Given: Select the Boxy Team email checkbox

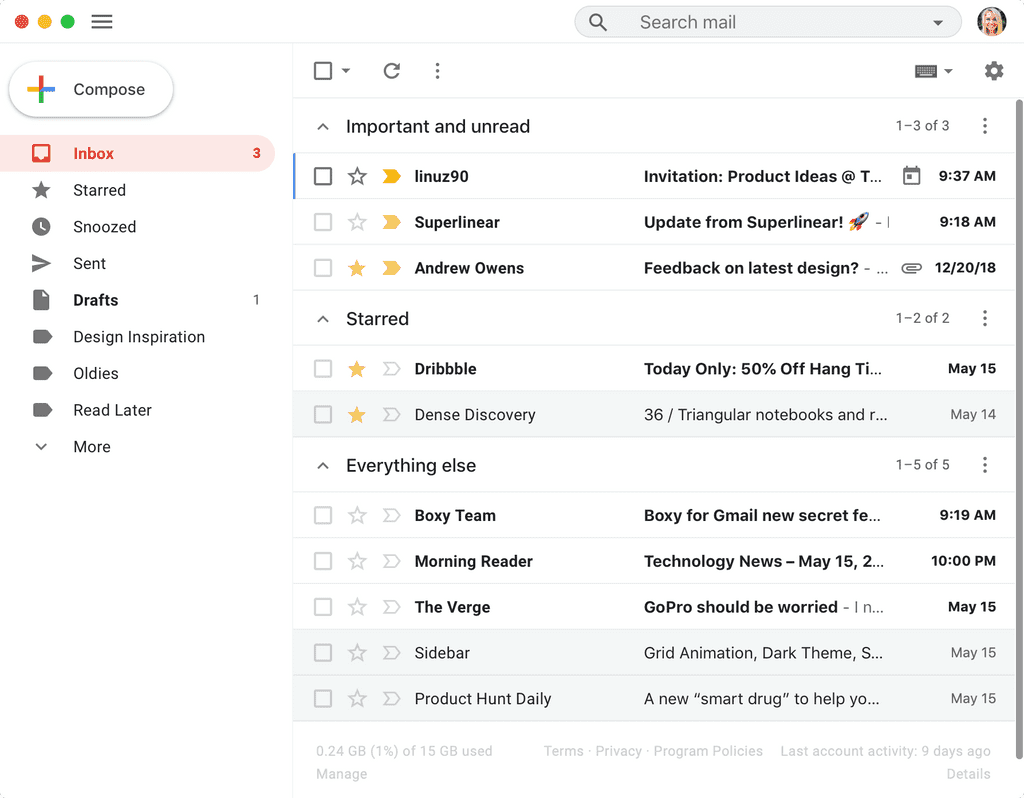Looking at the screenshot, I should 323,515.
